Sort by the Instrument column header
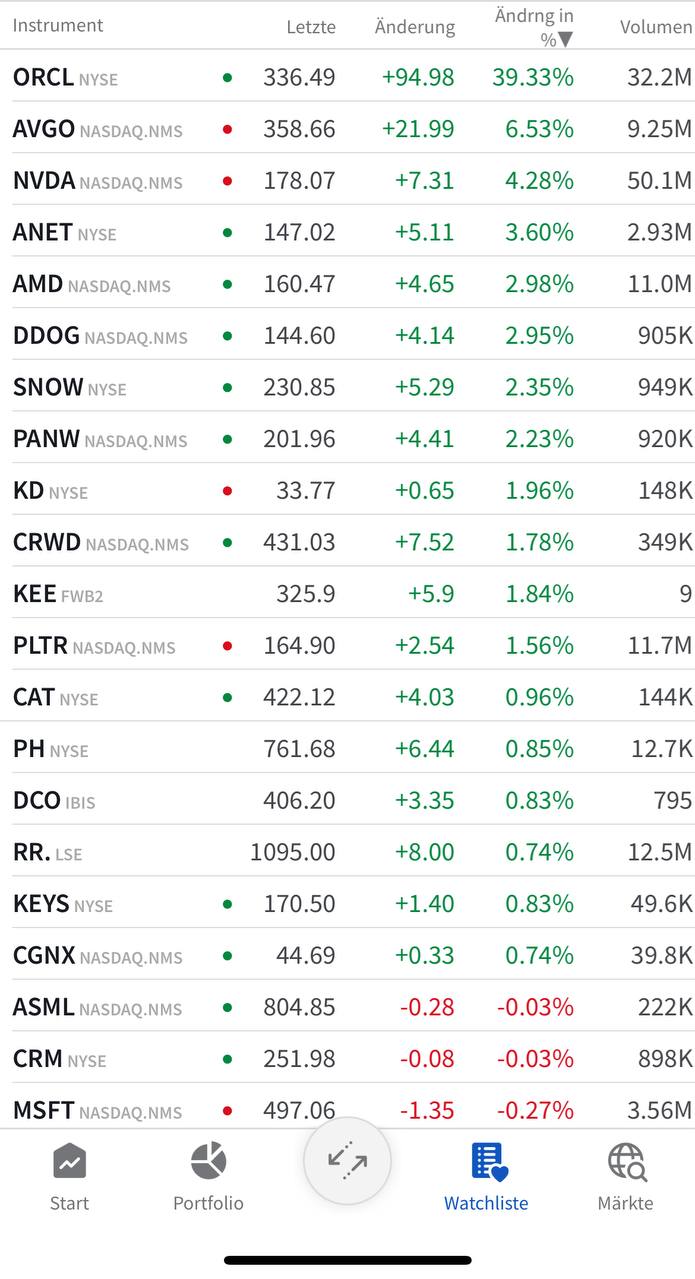 tap(58, 26)
